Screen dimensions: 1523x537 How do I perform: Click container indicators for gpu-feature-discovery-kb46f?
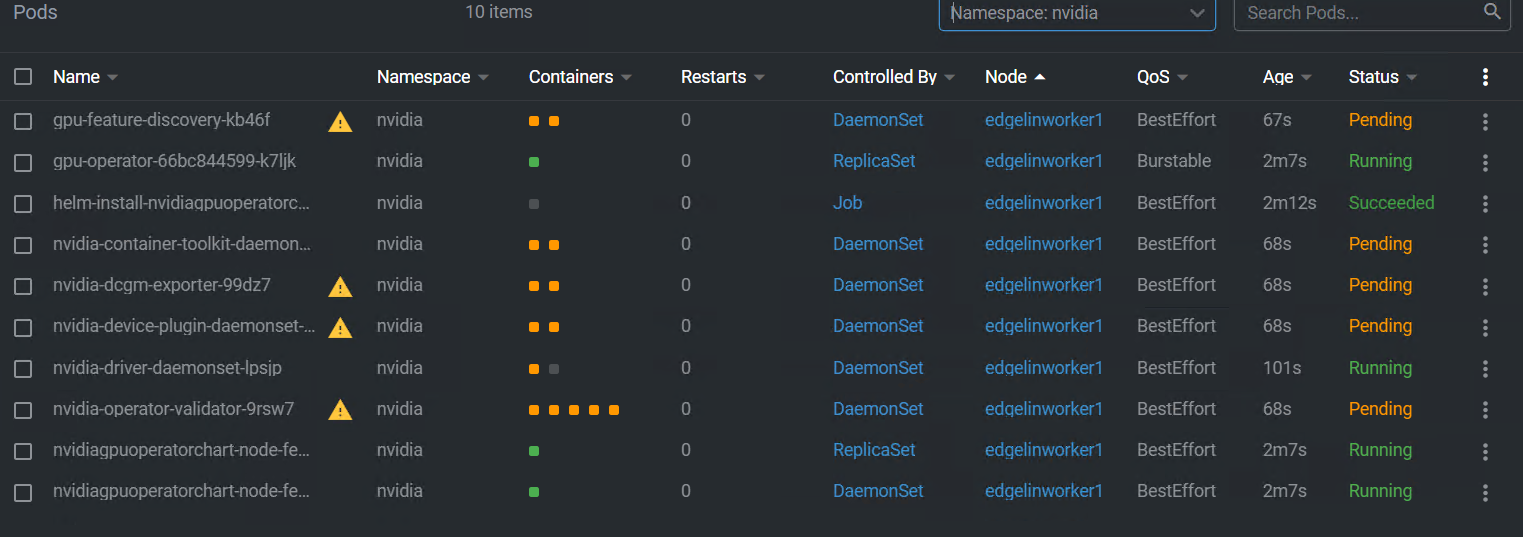[x=544, y=121]
